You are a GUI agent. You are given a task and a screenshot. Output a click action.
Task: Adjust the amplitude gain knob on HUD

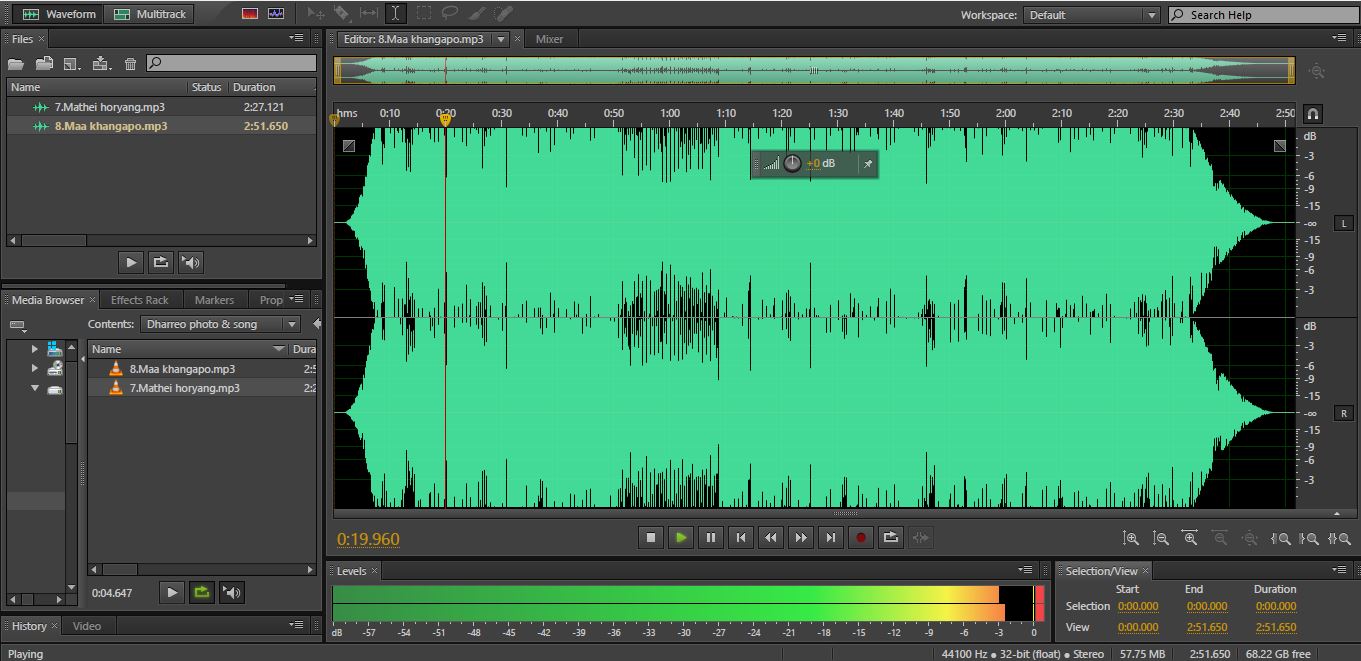(x=792, y=163)
